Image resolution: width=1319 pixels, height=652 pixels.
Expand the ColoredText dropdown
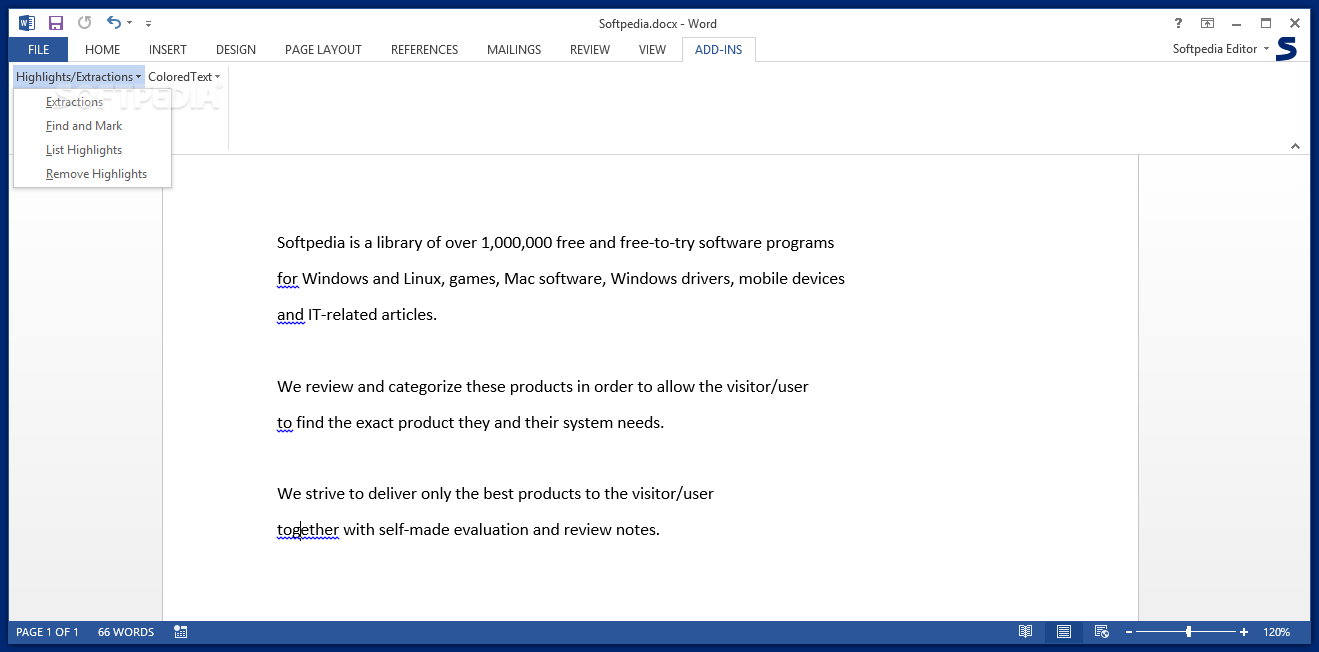[x=184, y=77]
